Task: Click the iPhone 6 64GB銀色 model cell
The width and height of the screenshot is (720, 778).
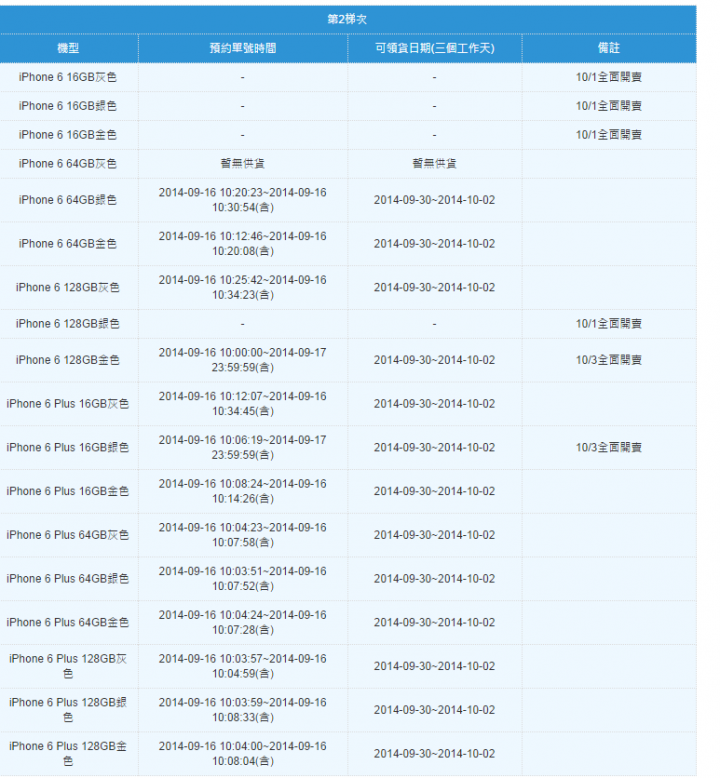Action: pos(68,200)
